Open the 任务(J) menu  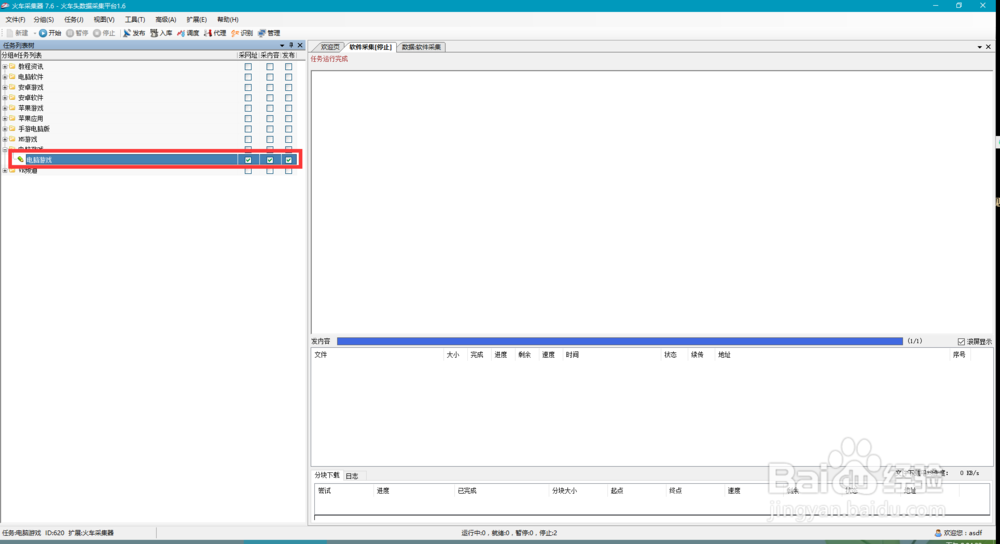pos(73,20)
